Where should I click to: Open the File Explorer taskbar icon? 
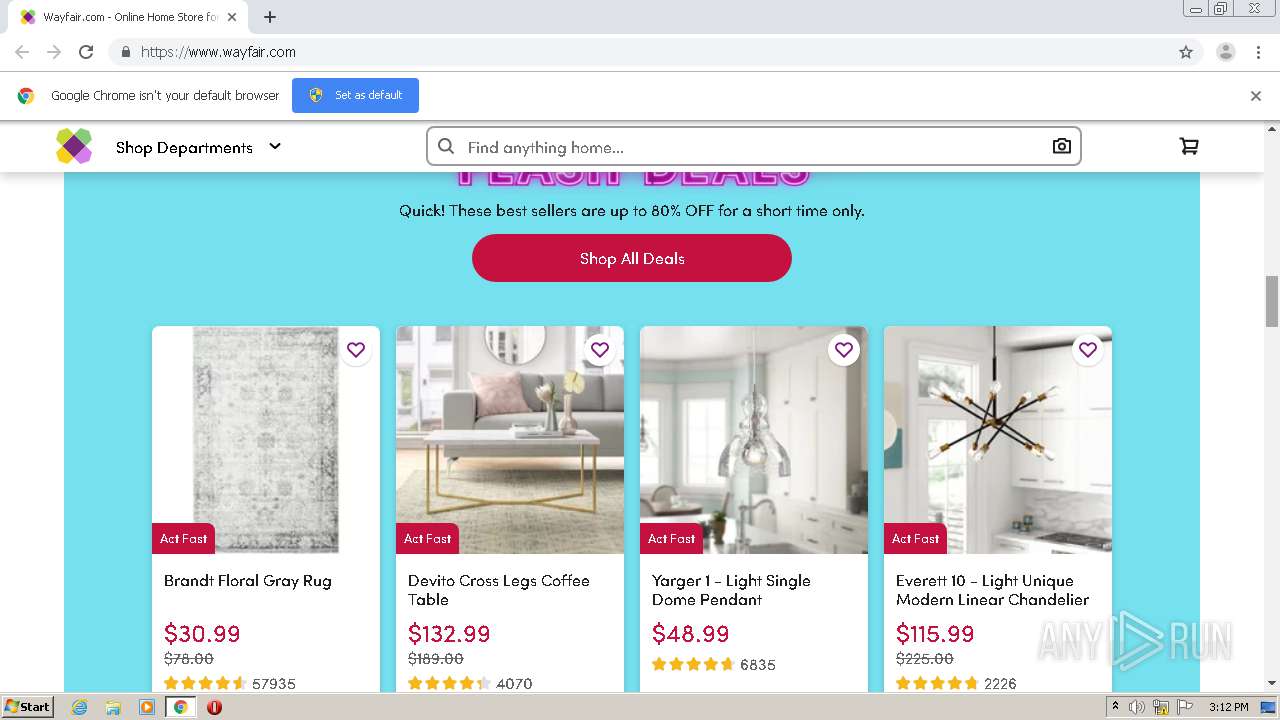pos(113,707)
